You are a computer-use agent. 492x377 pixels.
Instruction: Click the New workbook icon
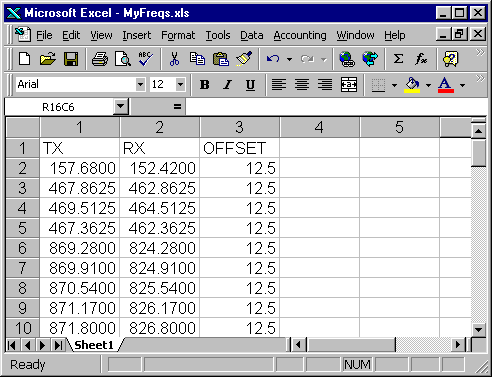[x=24, y=60]
